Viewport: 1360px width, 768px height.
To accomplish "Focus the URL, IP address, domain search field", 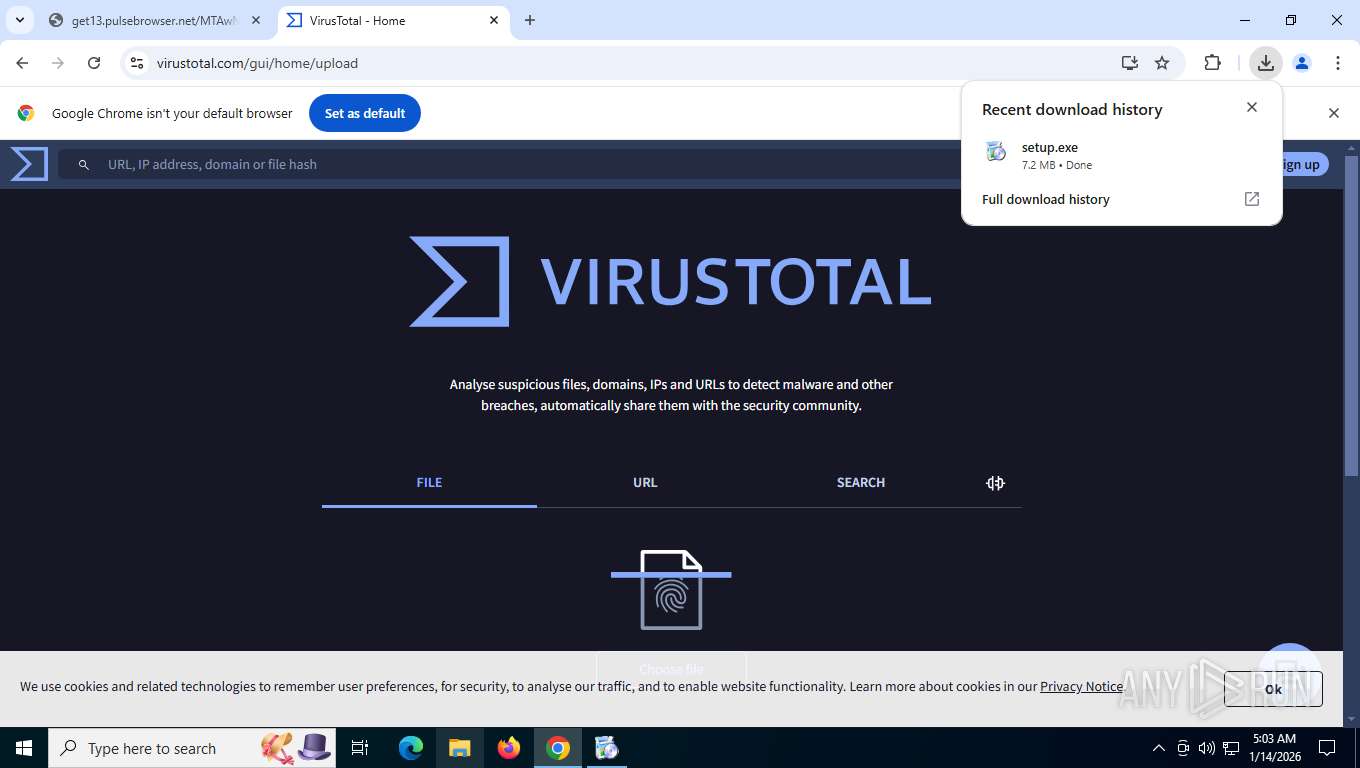I will (520, 165).
